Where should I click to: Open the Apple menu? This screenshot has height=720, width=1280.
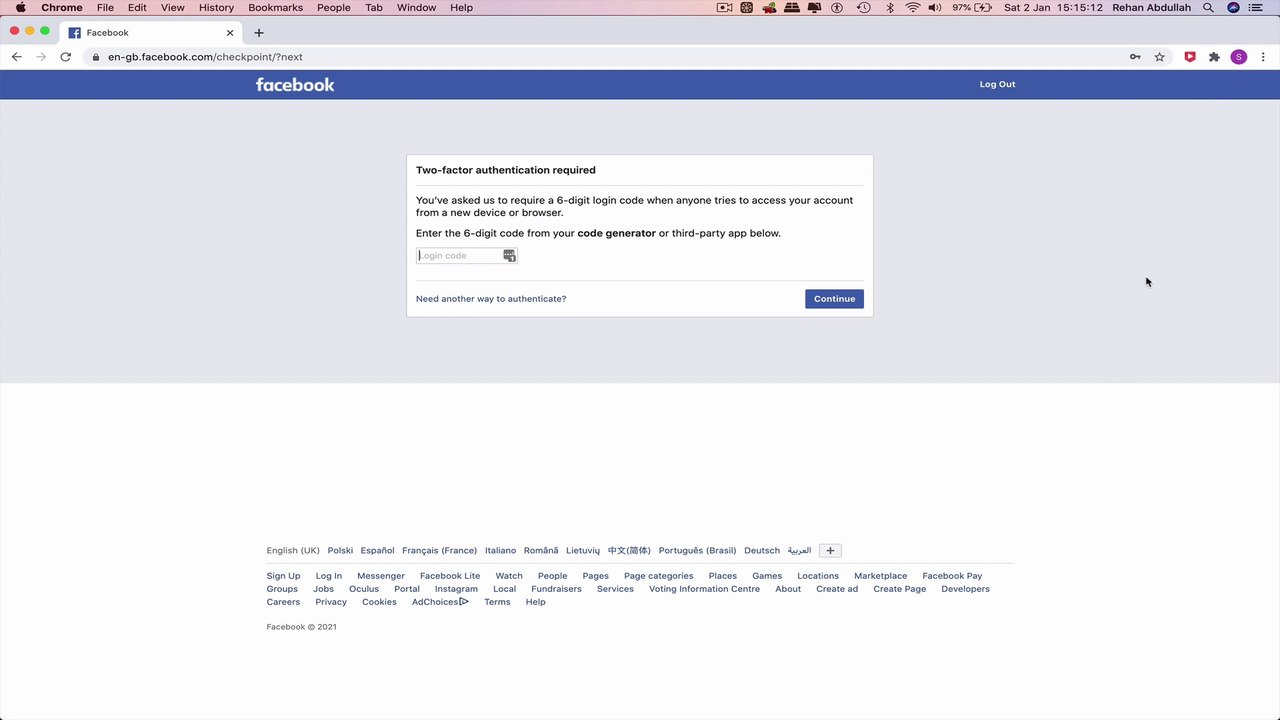(x=20, y=7)
